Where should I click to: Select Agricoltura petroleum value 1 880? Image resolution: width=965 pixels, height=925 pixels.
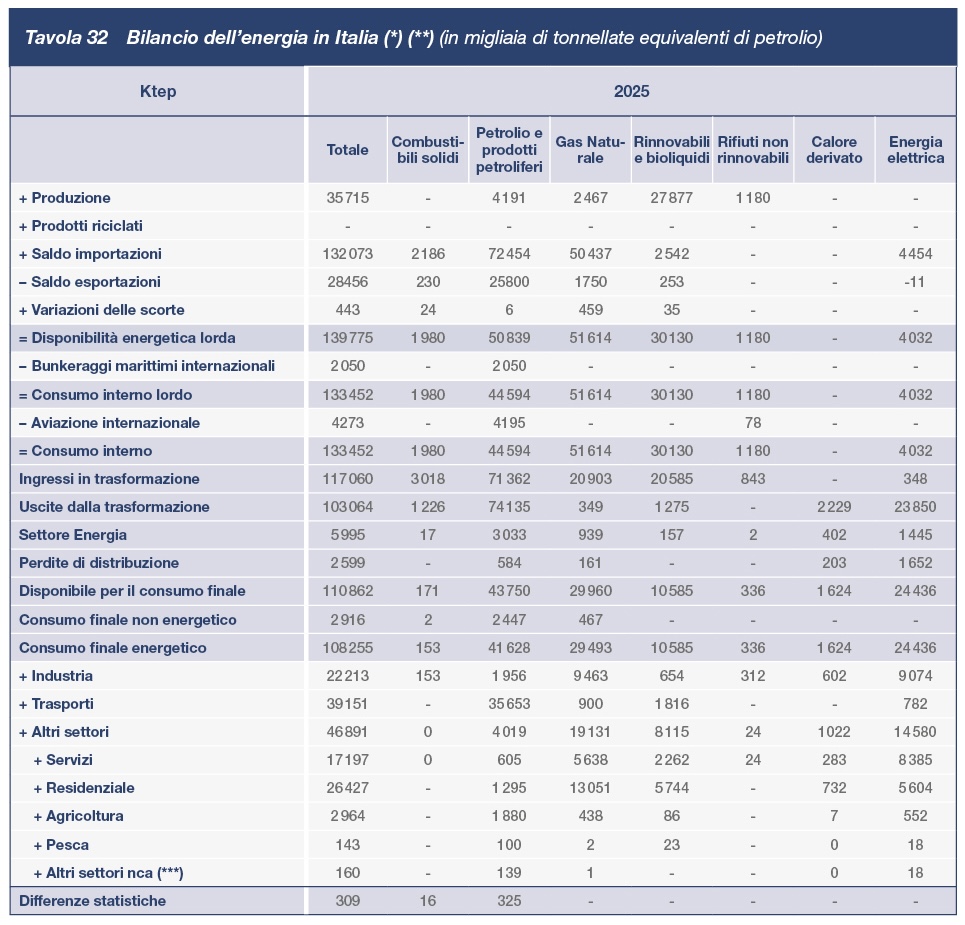[509, 816]
